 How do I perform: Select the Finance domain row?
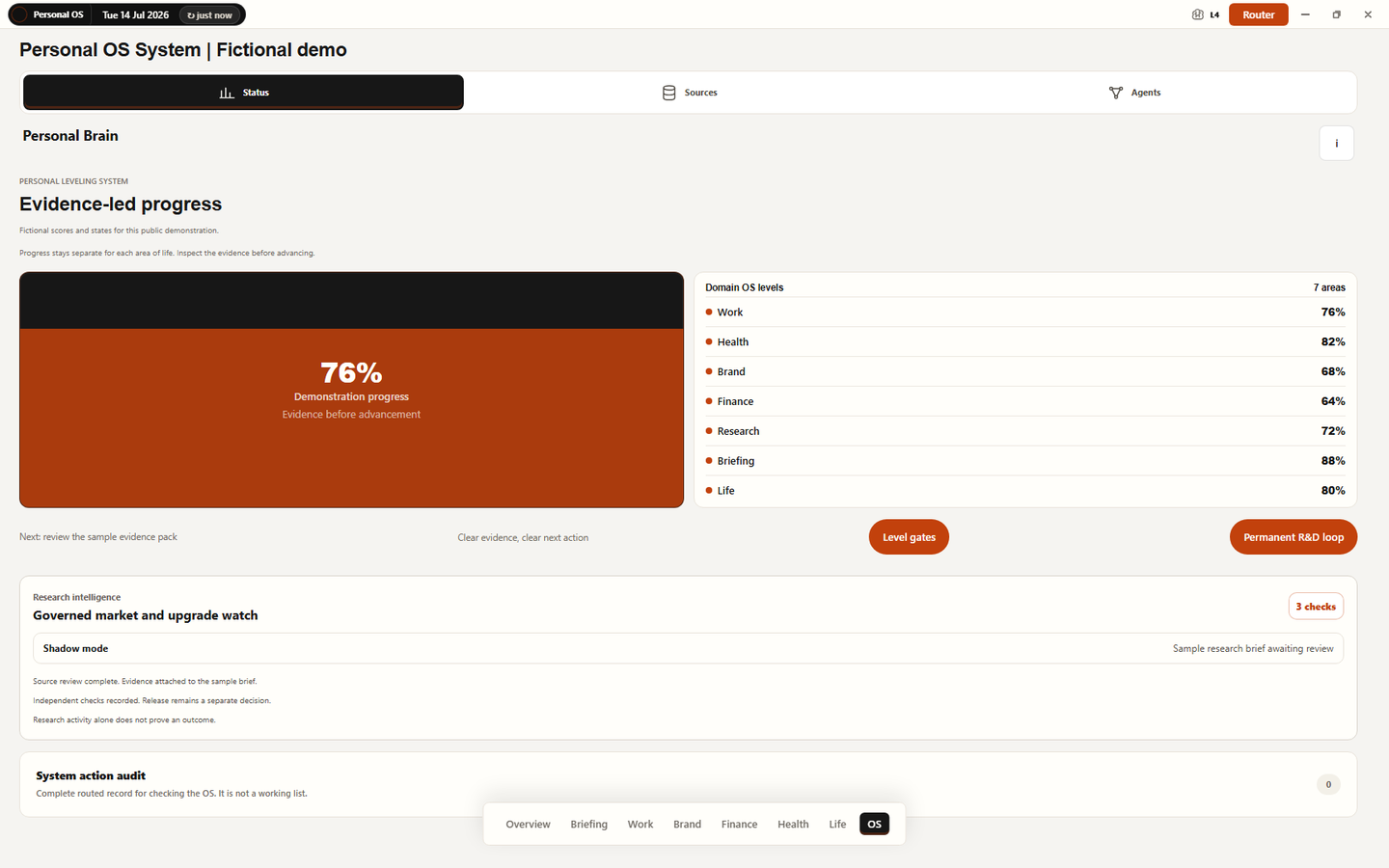point(1024,401)
